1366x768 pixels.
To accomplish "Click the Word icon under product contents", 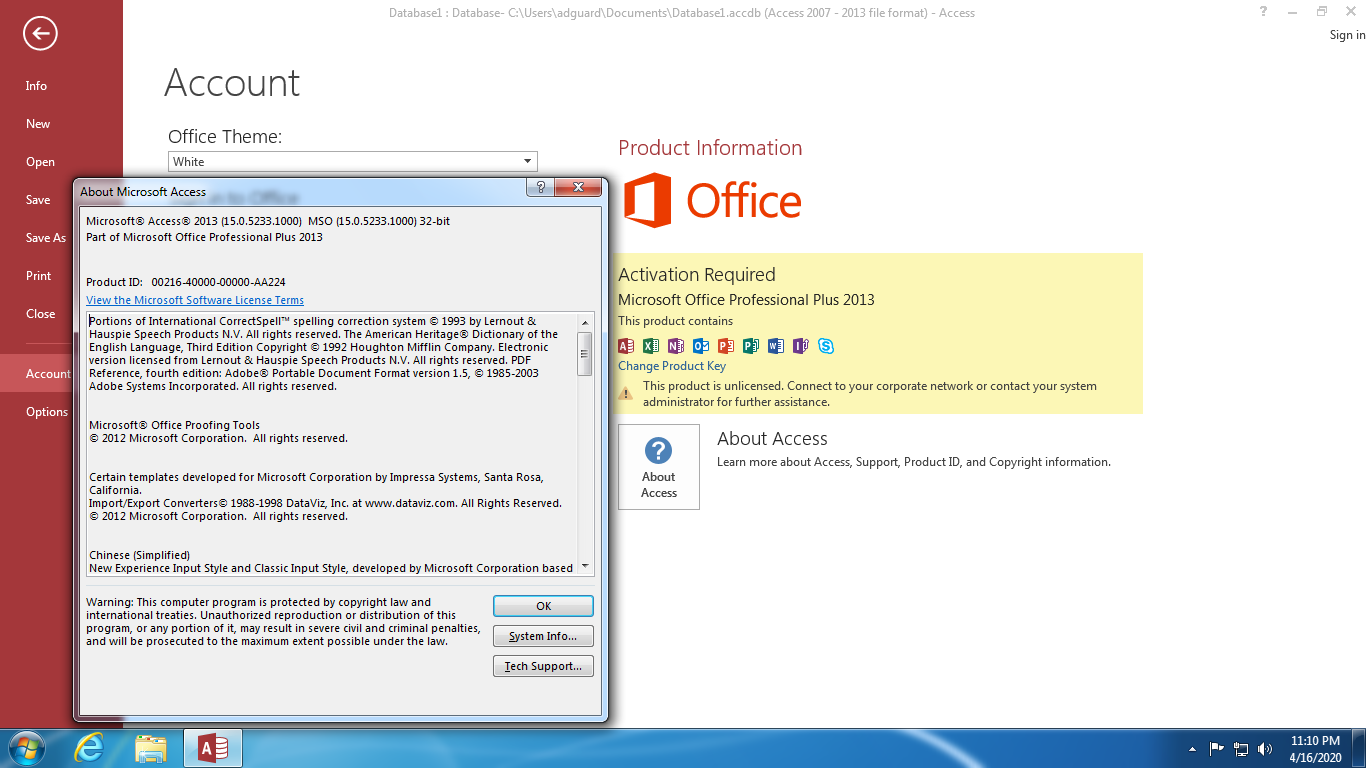I will click(776, 346).
